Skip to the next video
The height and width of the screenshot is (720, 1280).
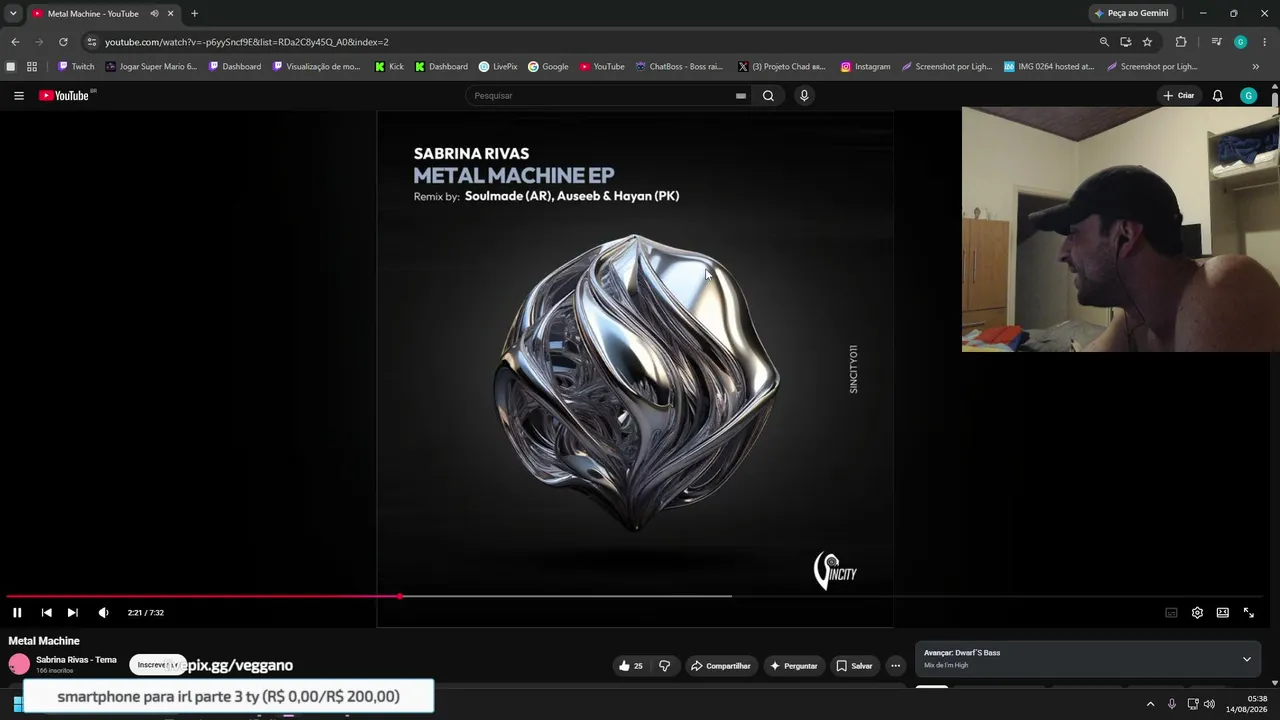pyautogui.click(x=72, y=613)
